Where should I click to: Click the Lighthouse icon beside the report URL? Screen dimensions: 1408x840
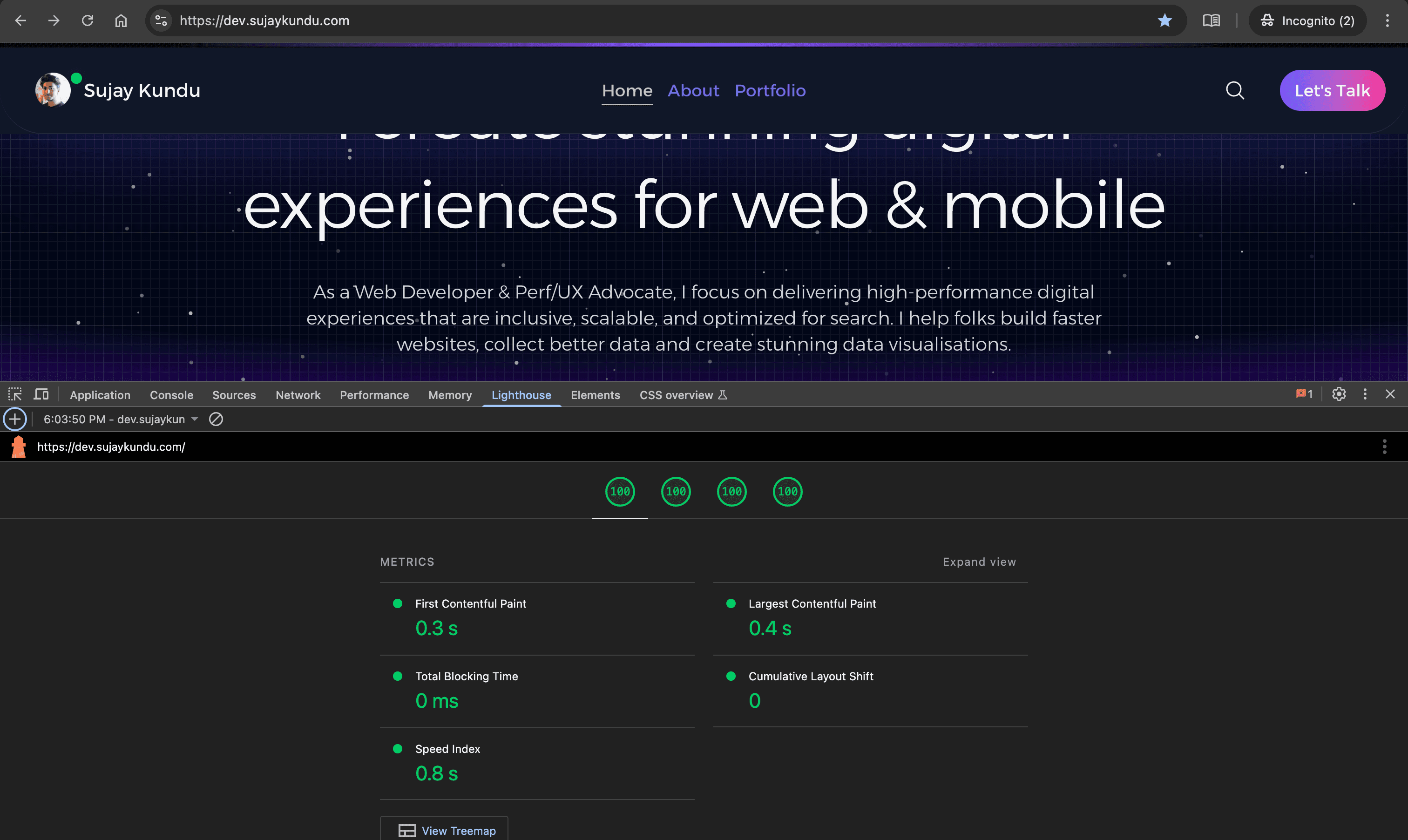[x=18, y=447]
